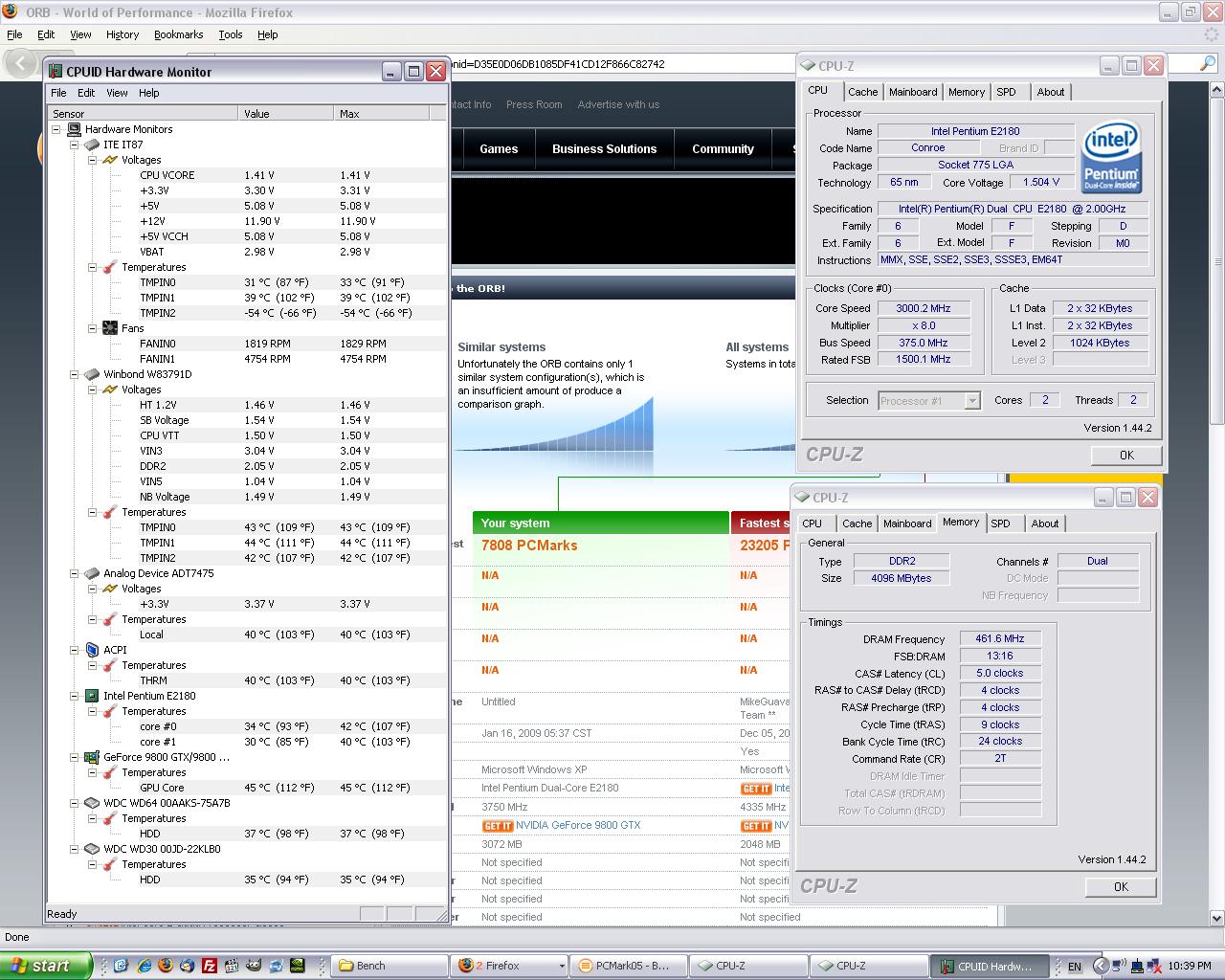Open Firefox History menu

tap(122, 34)
